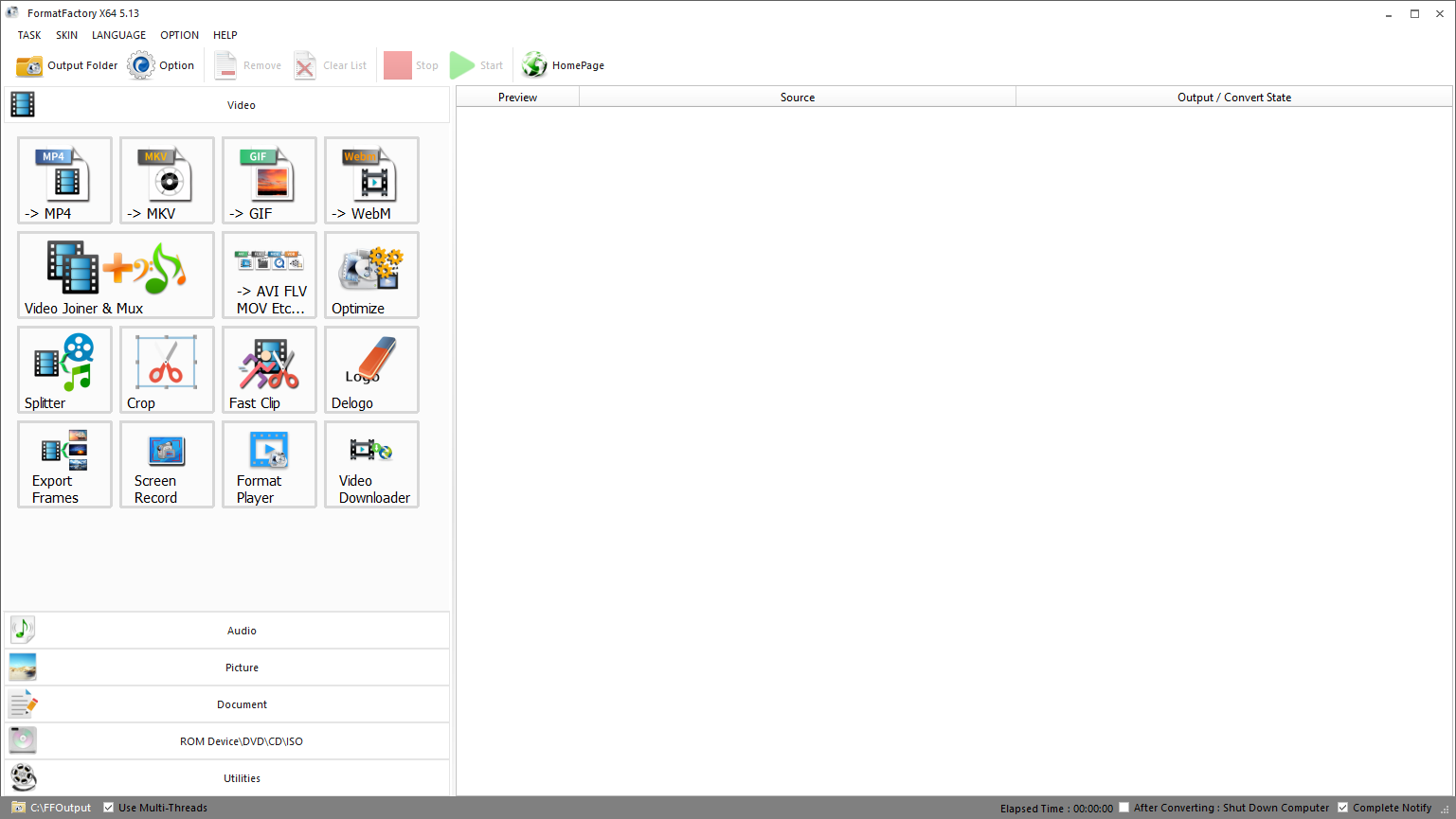
Task: Expand the Audio category
Action: click(227, 631)
